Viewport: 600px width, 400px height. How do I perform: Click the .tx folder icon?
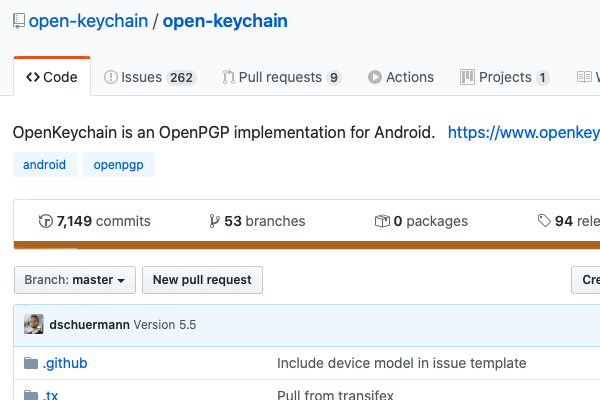coord(31,395)
